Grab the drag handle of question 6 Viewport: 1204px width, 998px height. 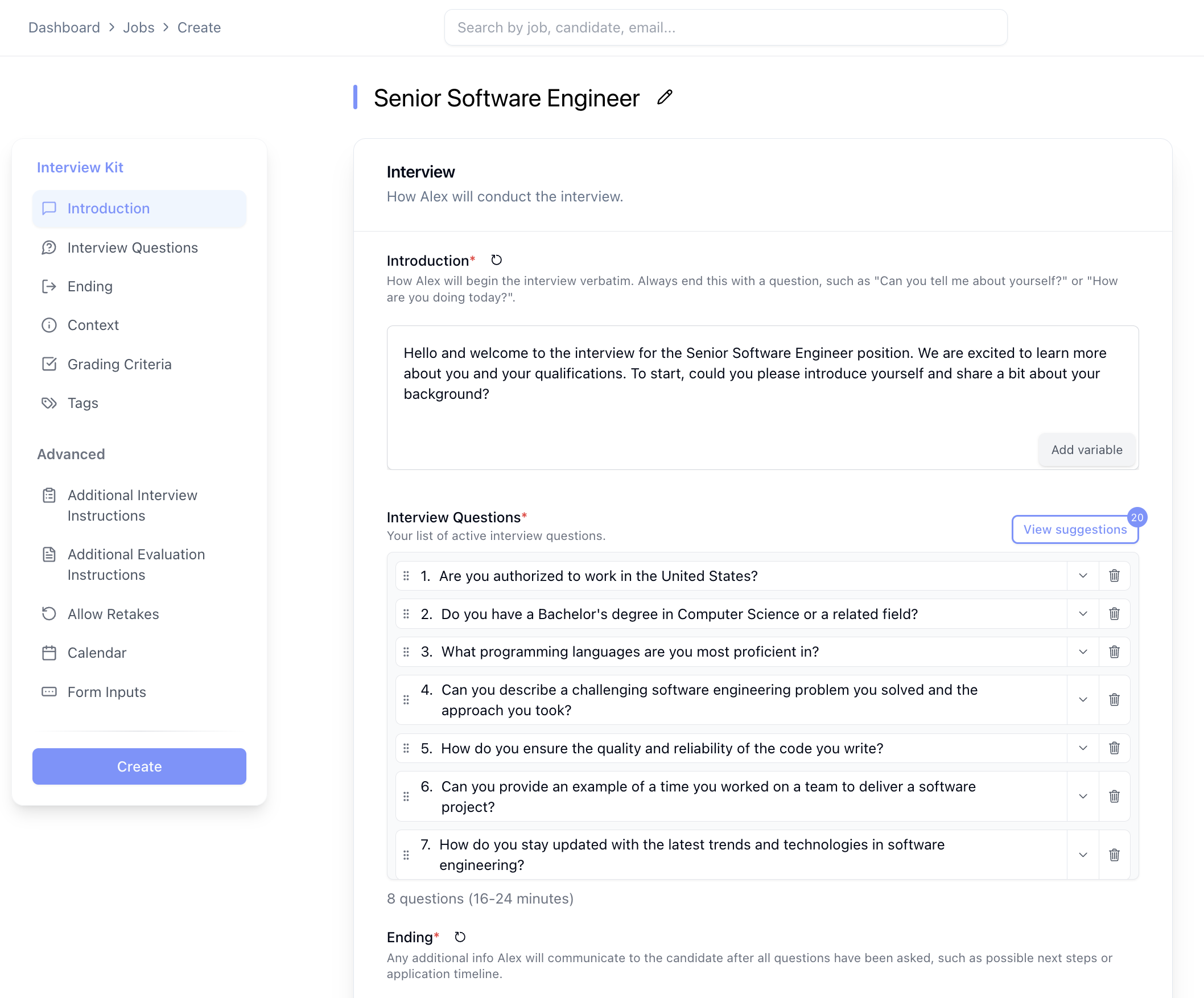pos(406,796)
